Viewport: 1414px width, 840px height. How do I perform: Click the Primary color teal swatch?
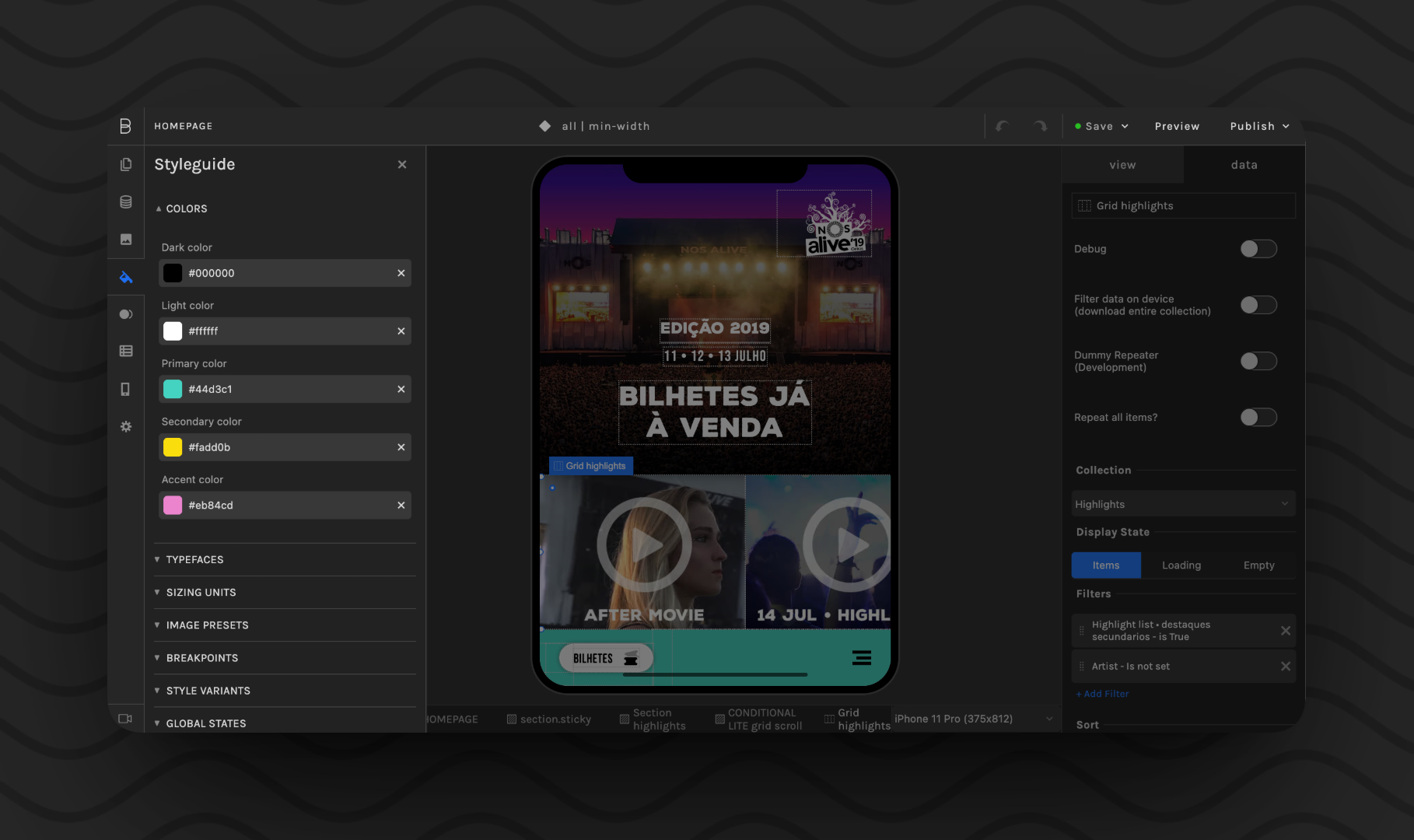coord(173,390)
